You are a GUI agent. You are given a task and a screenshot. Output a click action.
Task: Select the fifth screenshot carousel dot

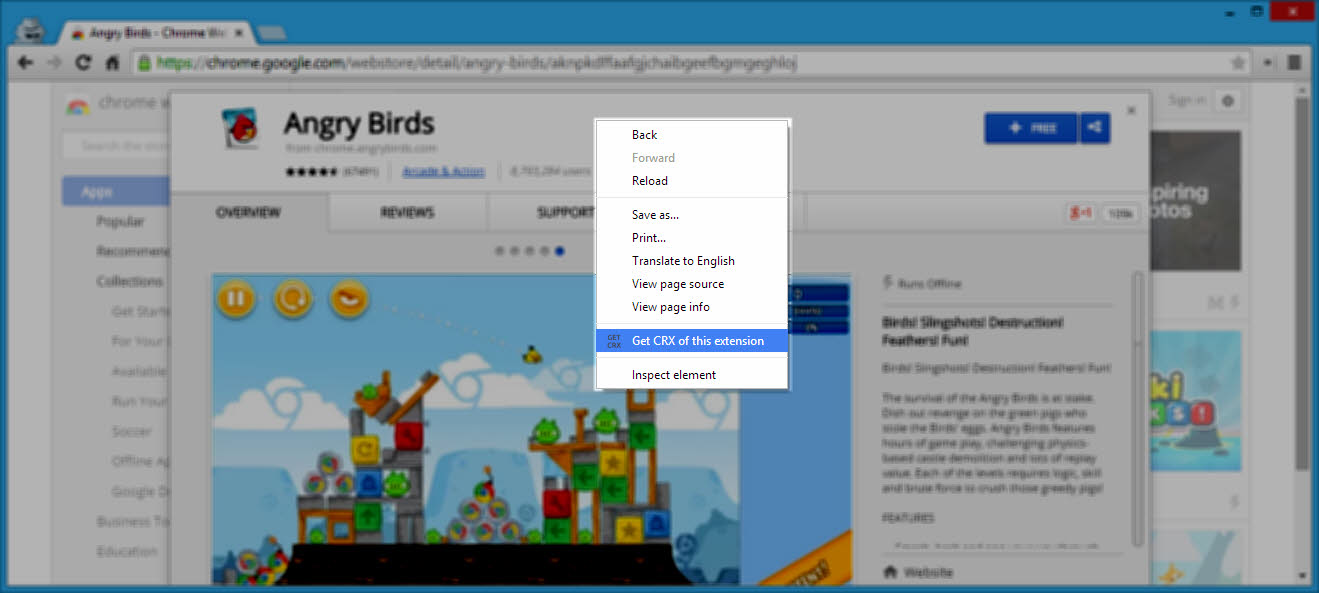click(559, 251)
